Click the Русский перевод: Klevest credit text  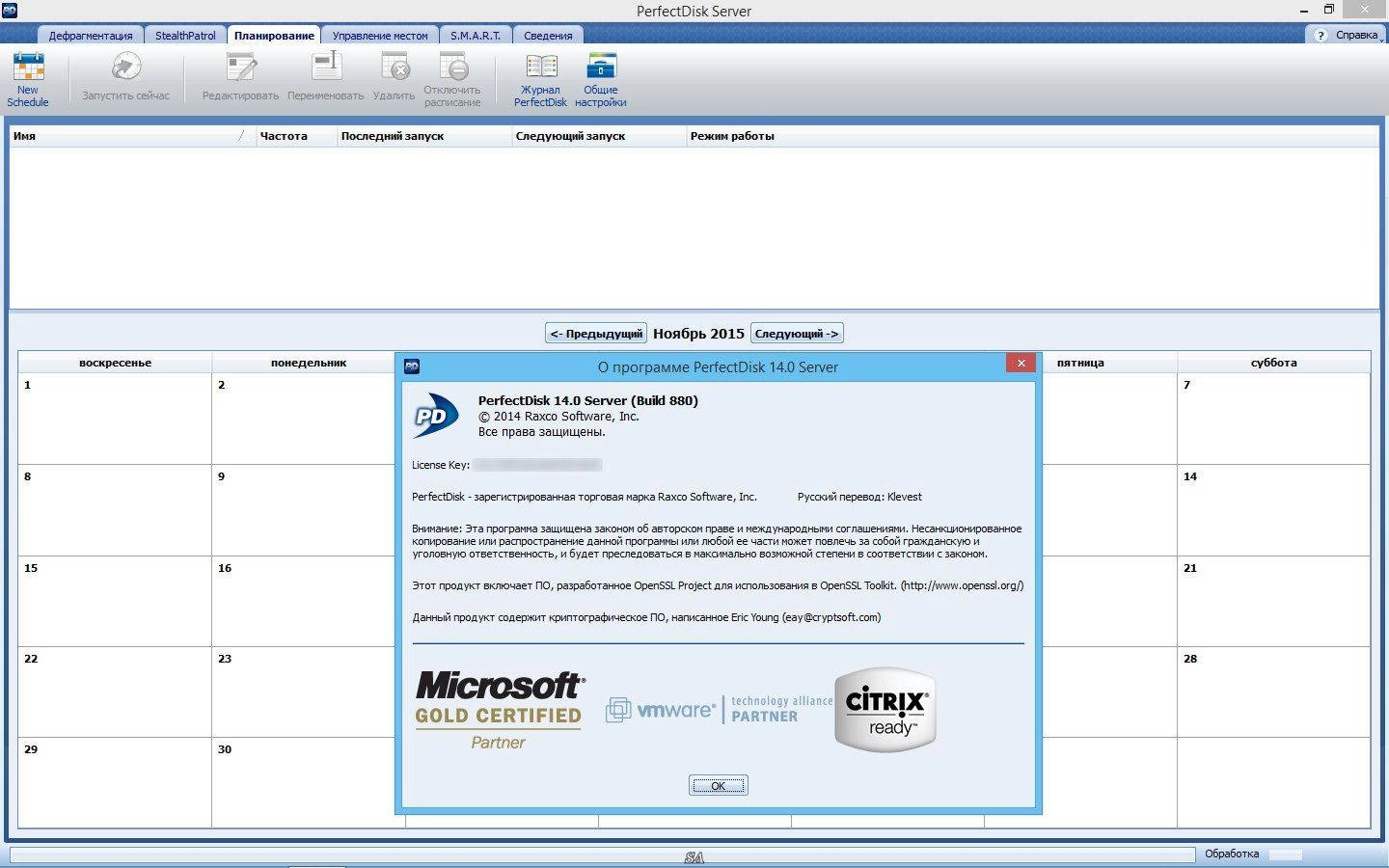[x=859, y=497]
